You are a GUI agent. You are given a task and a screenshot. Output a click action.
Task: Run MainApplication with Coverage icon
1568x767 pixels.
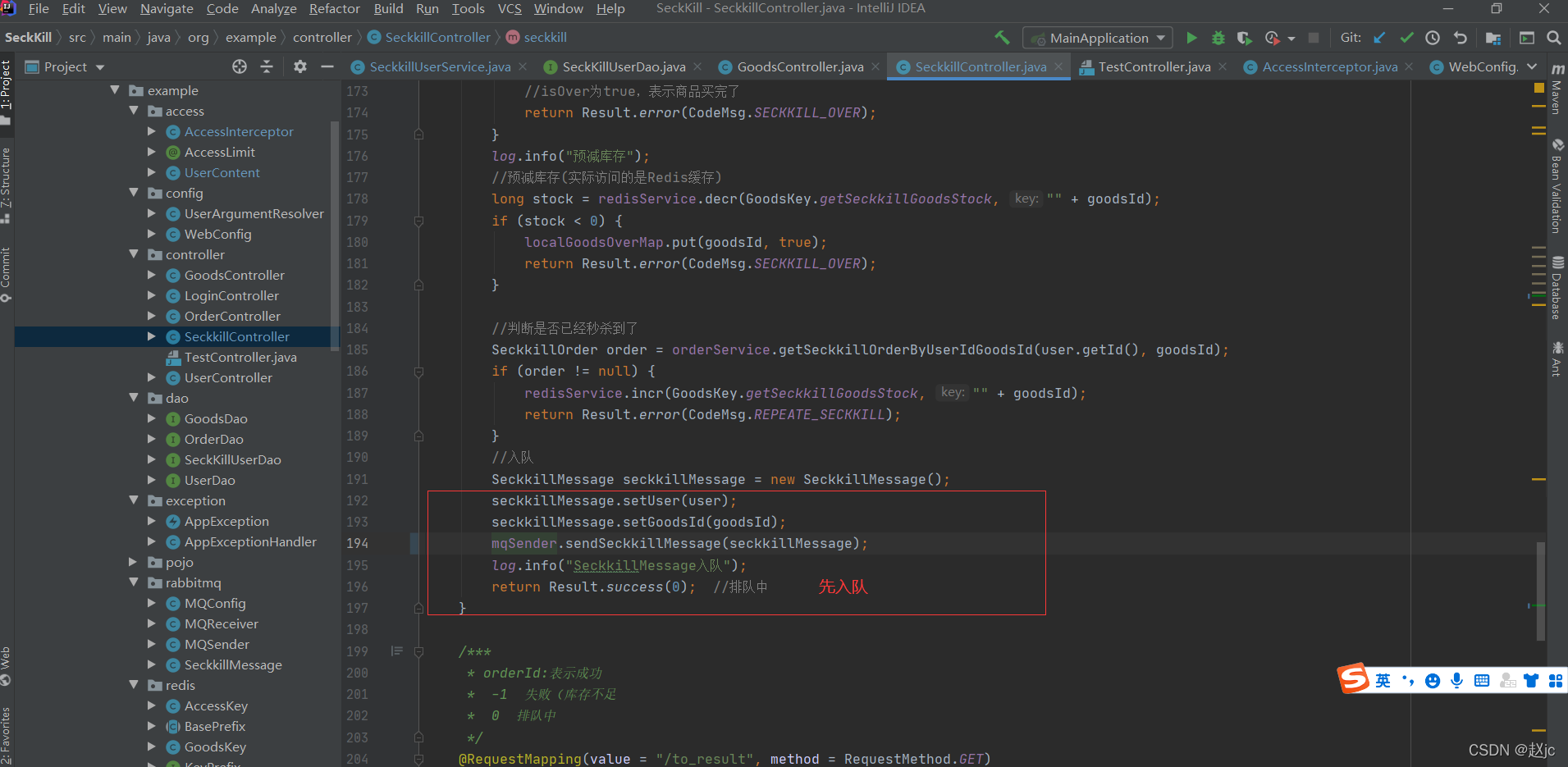click(x=1245, y=38)
